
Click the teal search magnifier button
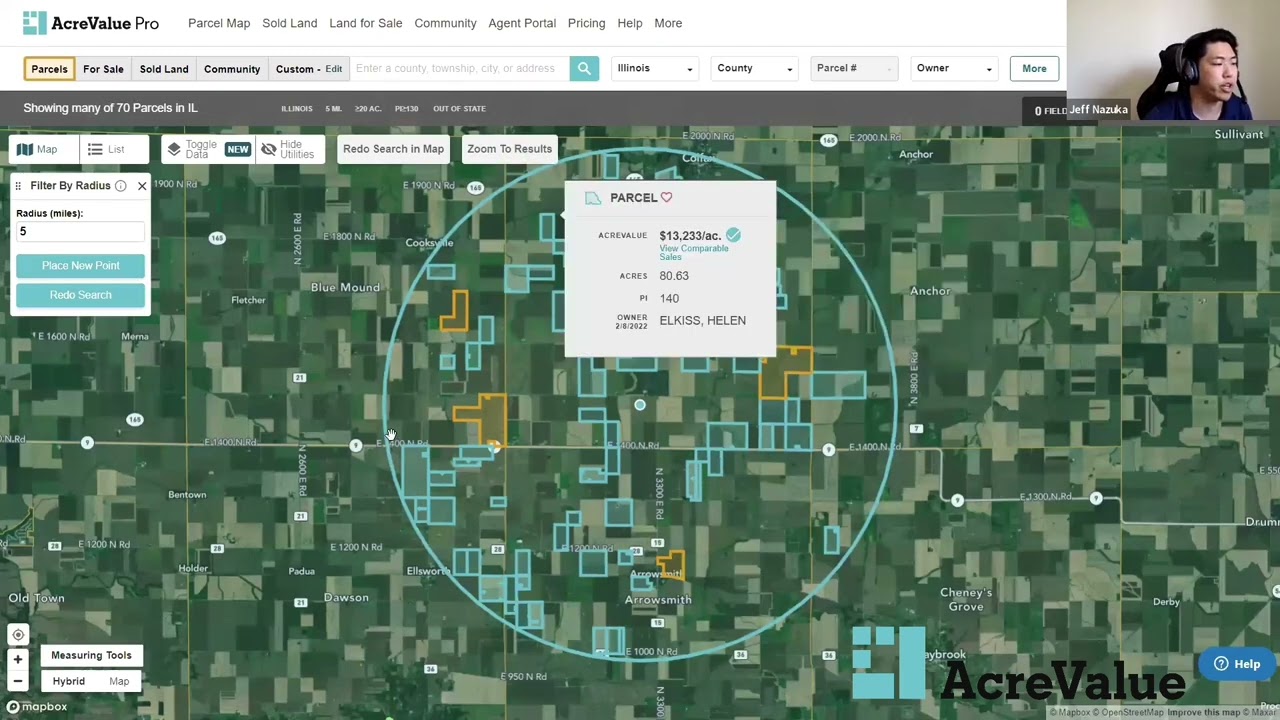point(584,68)
